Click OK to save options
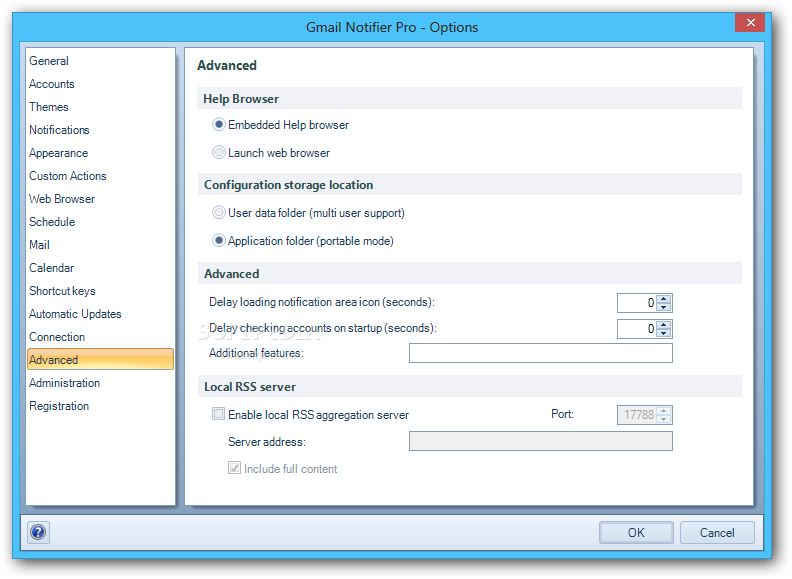Viewport: 792px width, 579px height. coord(636,533)
